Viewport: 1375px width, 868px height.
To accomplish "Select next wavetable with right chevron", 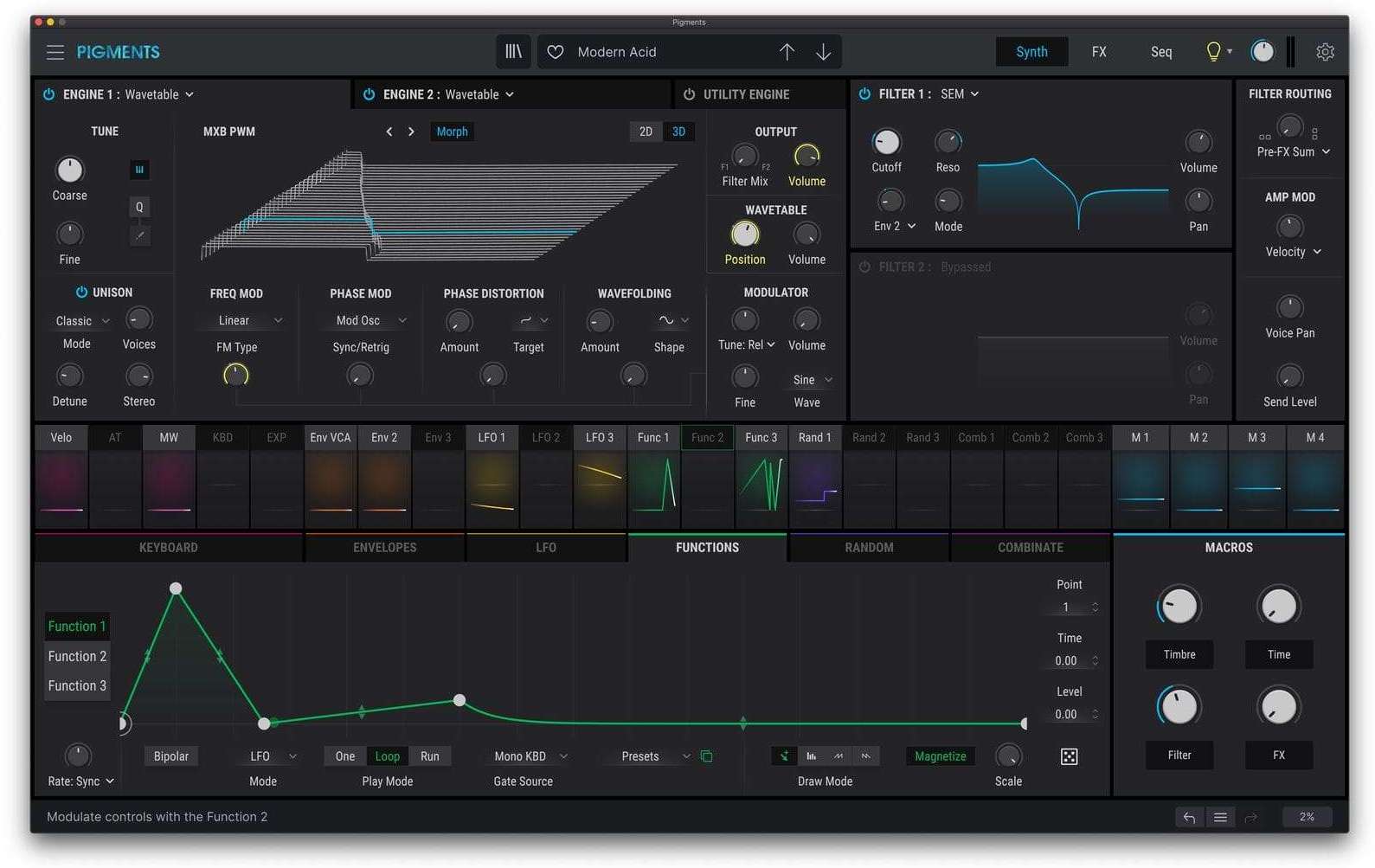I will [411, 132].
